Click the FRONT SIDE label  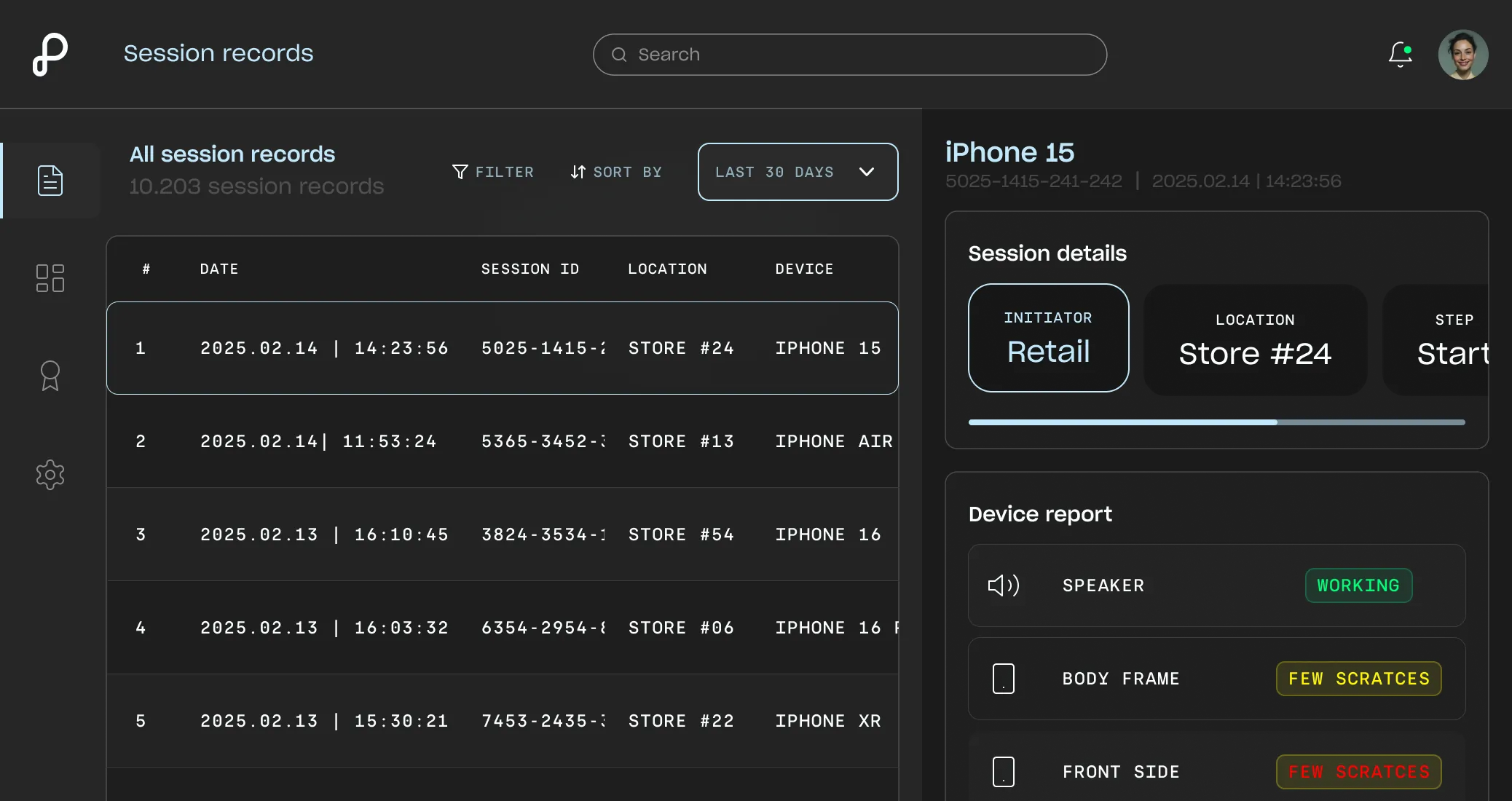tap(1121, 772)
